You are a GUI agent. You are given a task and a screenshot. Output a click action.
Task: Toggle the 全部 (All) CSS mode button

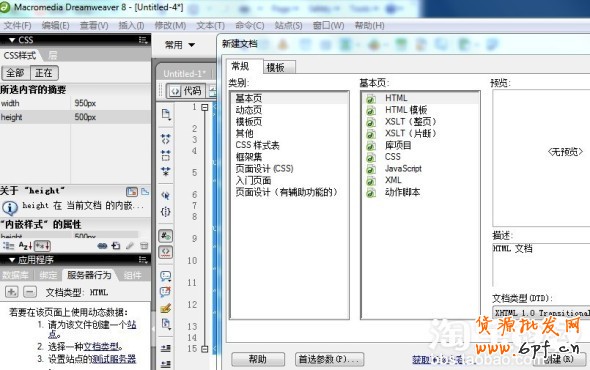point(15,73)
